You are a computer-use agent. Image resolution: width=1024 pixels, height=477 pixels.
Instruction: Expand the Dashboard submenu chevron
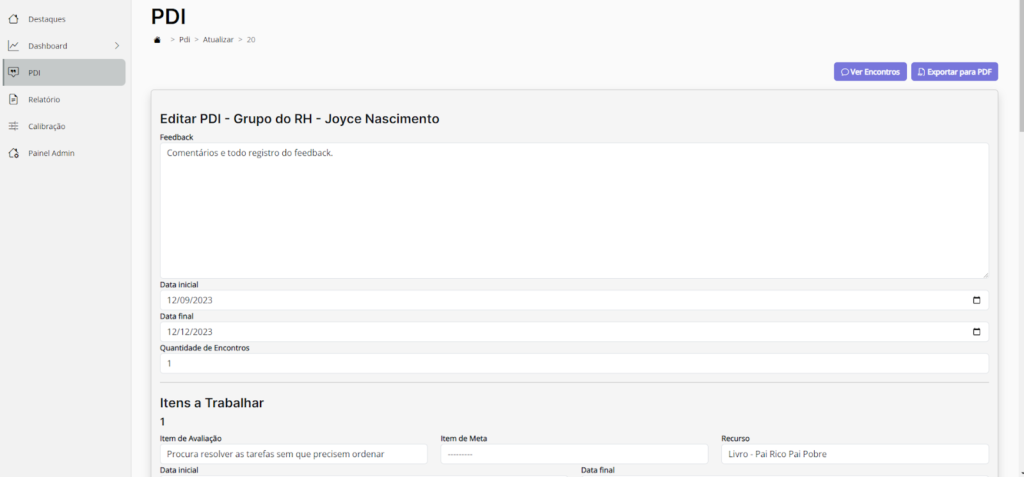[116, 46]
